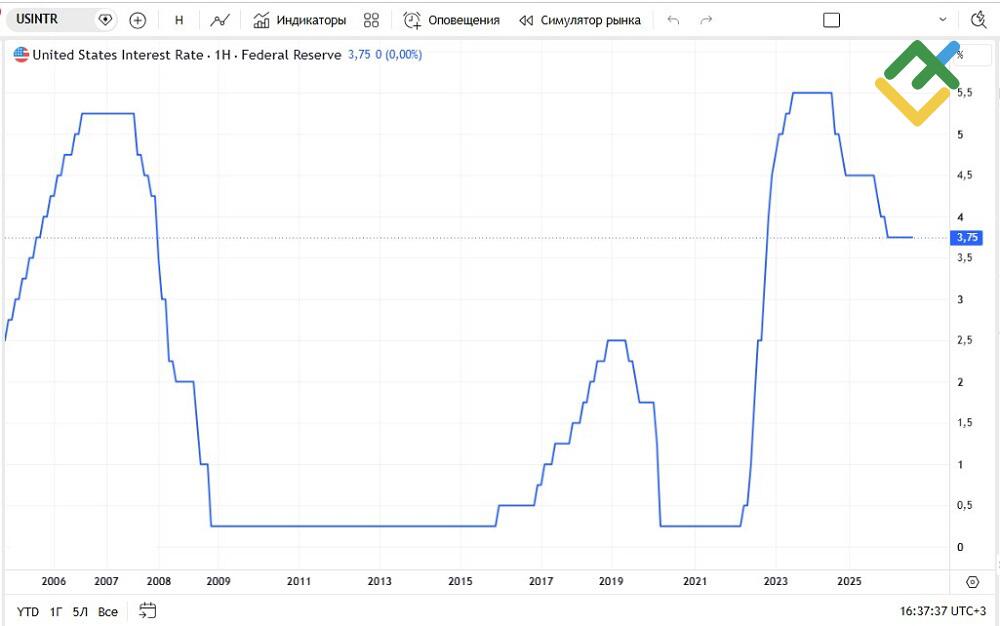Click the redo arrow icon
The height and width of the screenshot is (626, 1000).
(706, 20)
